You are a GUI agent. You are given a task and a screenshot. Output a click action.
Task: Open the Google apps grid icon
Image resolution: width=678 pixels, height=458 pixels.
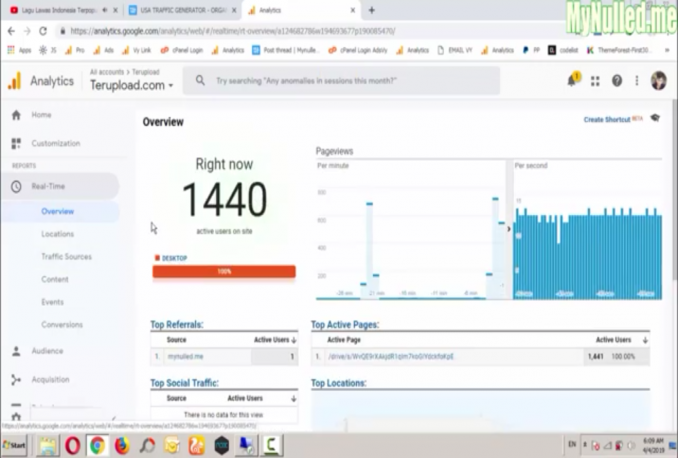click(595, 81)
